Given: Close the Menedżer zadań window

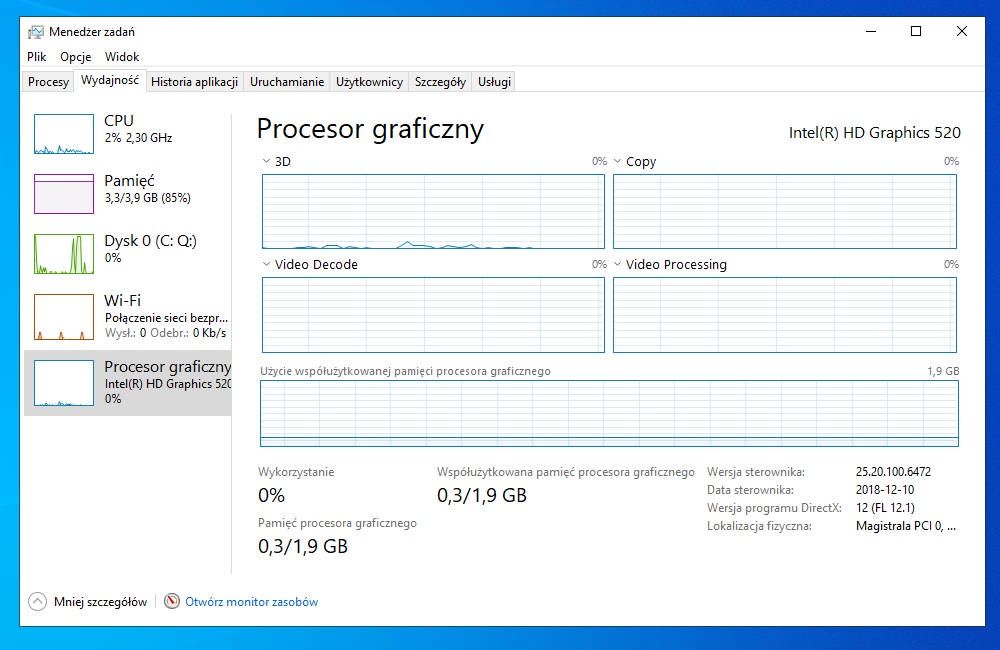Looking at the screenshot, I should click(962, 31).
